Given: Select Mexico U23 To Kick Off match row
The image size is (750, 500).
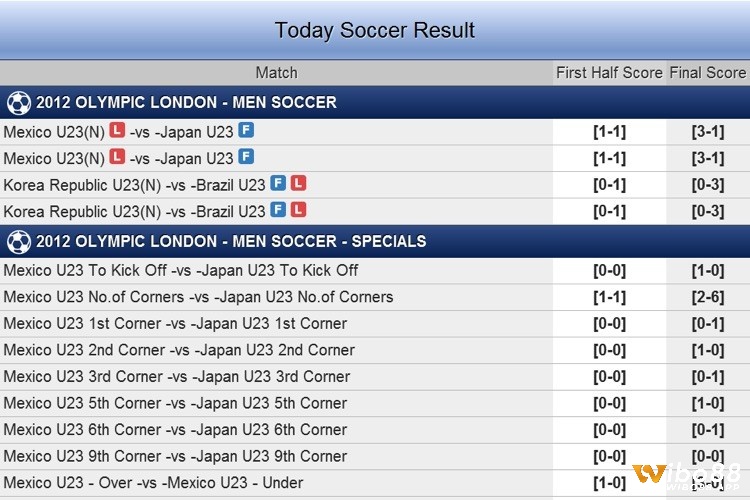Looking at the screenshot, I should tap(375, 271).
